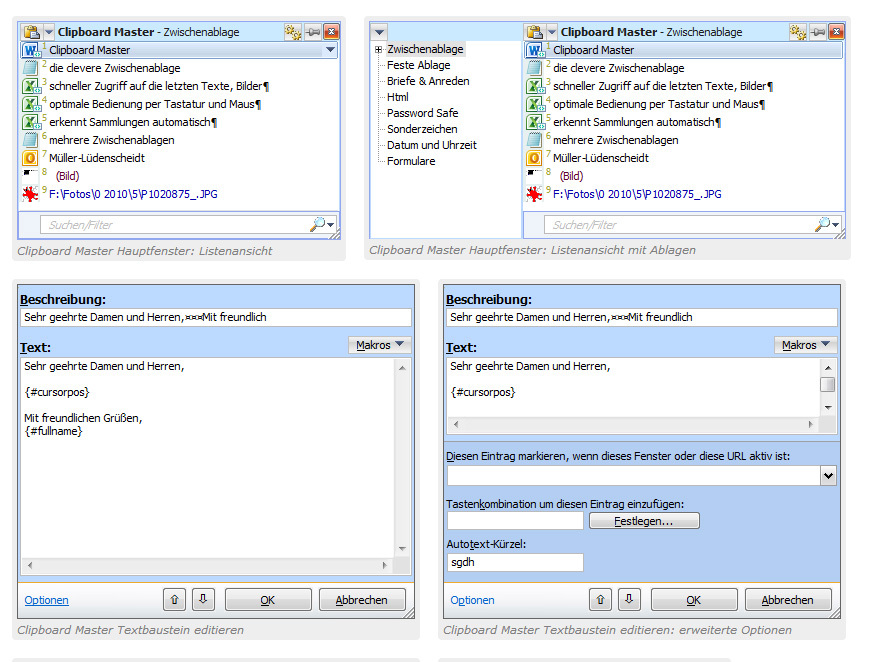Image resolution: width=885 pixels, height=662 pixels.
Task: Open title dropdown arrow in left Clipboard Master window
Action: [x=49, y=32]
